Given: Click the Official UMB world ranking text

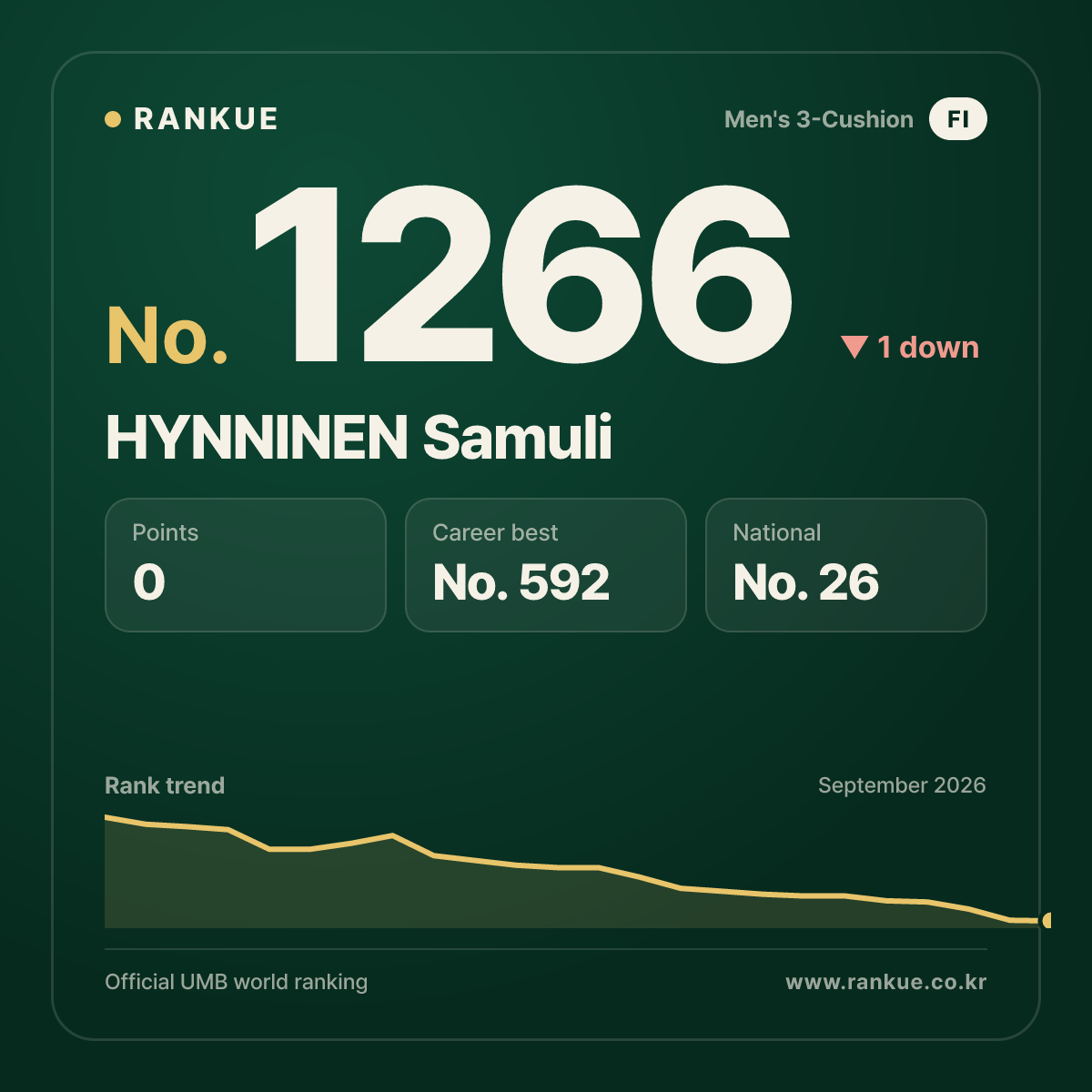Looking at the screenshot, I should click(237, 982).
